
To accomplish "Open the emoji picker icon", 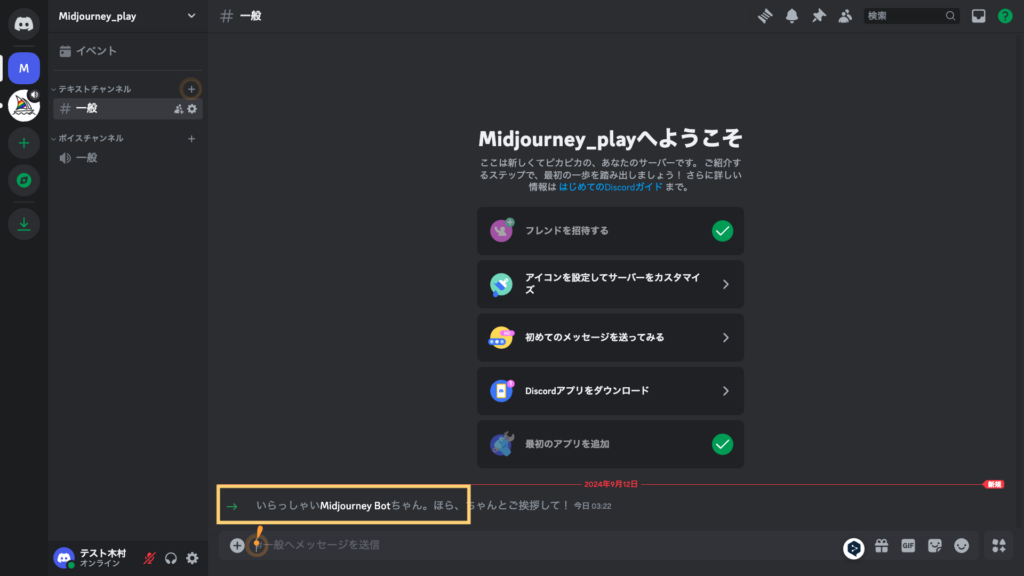I will click(x=961, y=546).
